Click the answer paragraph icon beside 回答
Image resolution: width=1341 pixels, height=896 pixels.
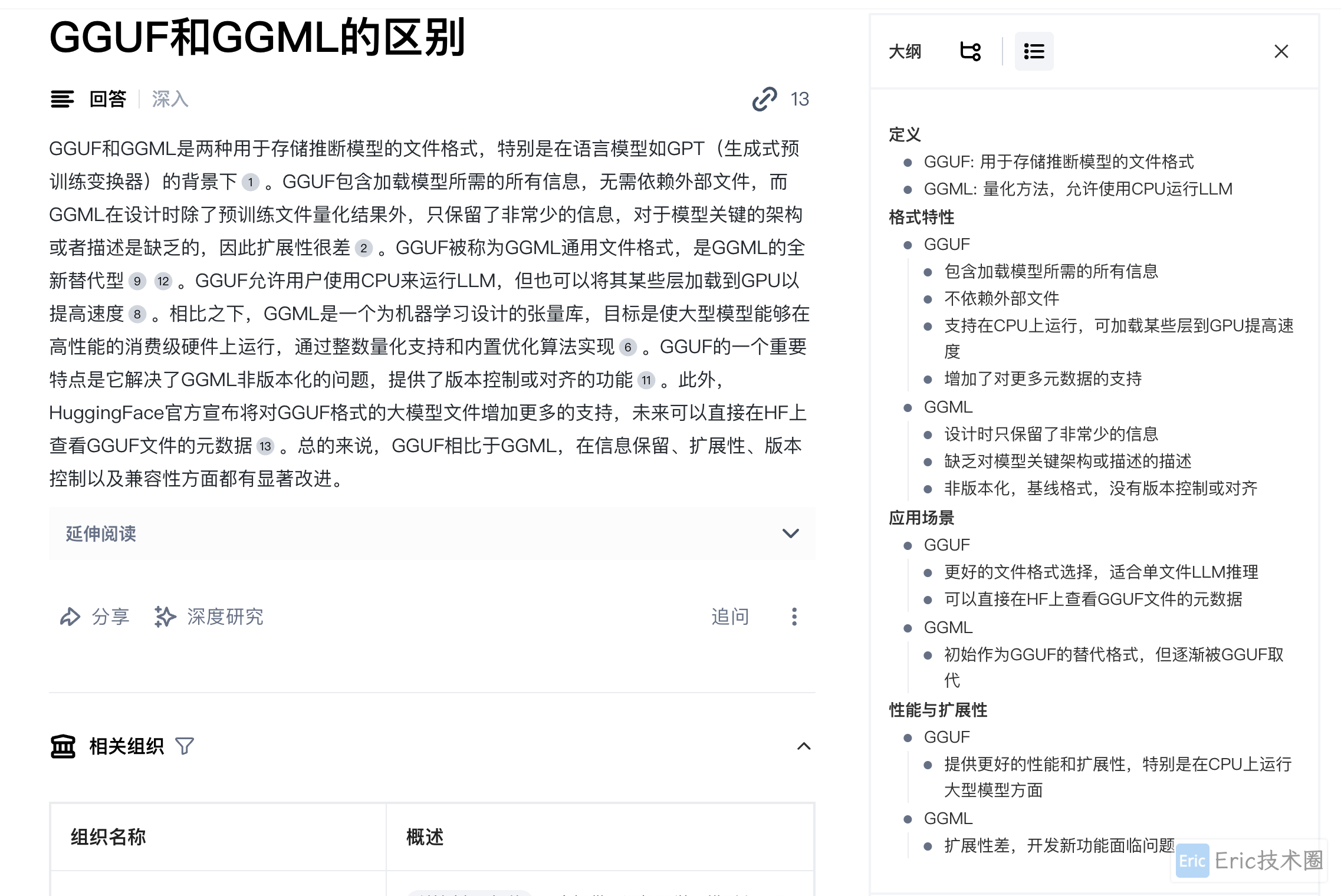63,99
